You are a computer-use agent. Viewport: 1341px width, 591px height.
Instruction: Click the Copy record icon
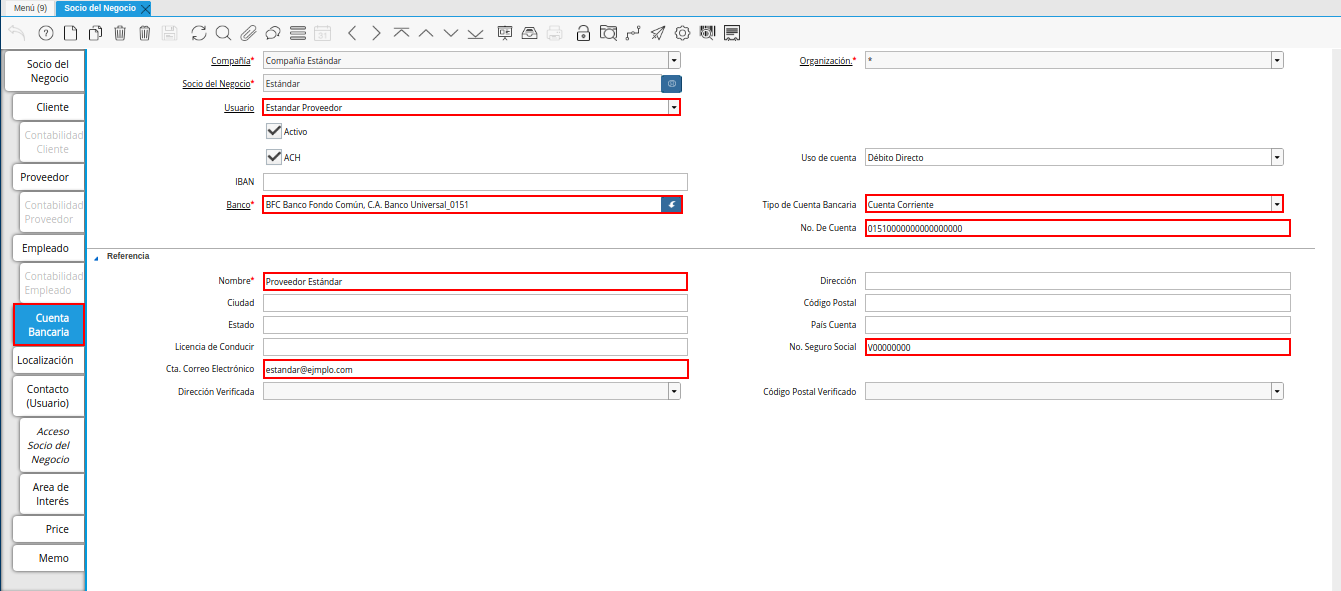tap(95, 33)
